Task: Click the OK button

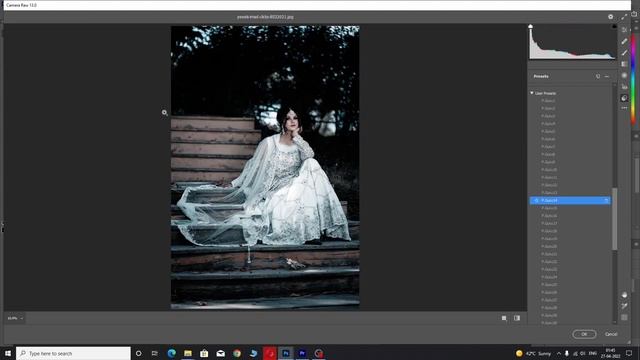Action: (x=584, y=334)
